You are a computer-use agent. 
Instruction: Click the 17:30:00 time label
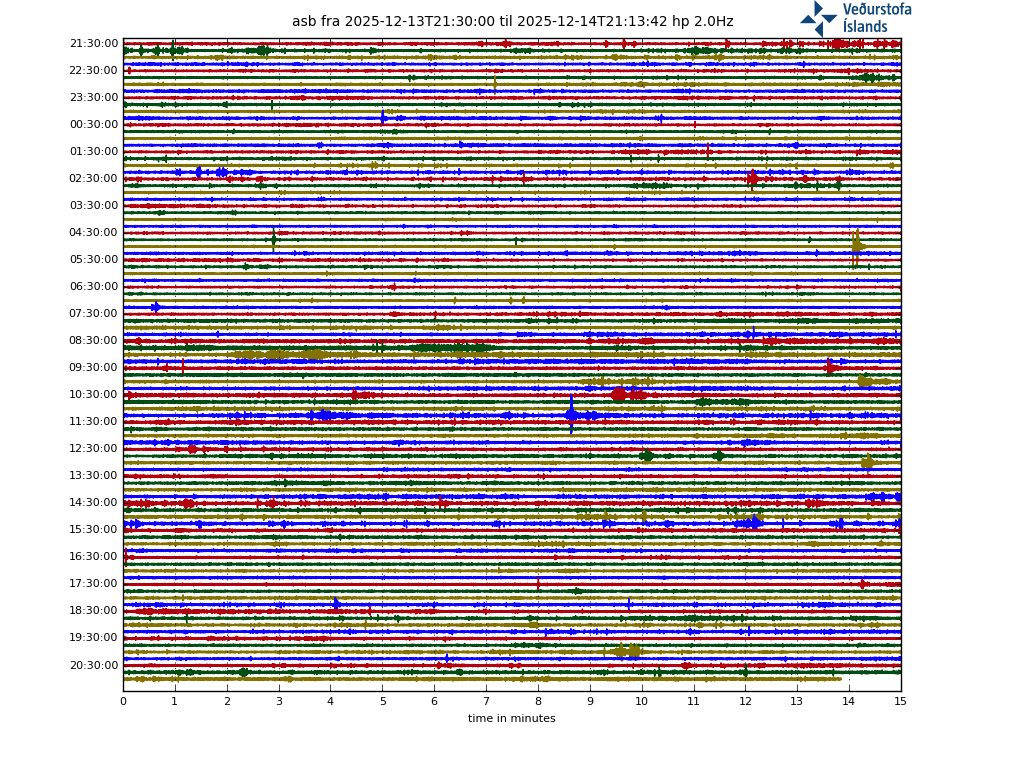94,584
